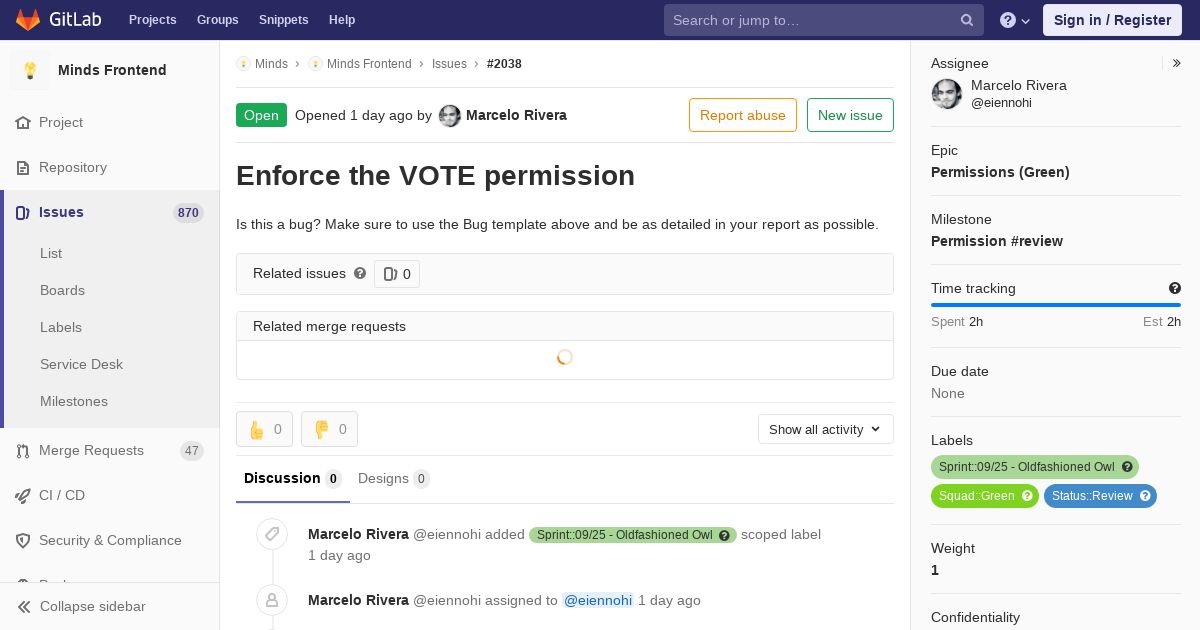
Task: Click the Status::Review label help icon
Action: click(1145, 496)
